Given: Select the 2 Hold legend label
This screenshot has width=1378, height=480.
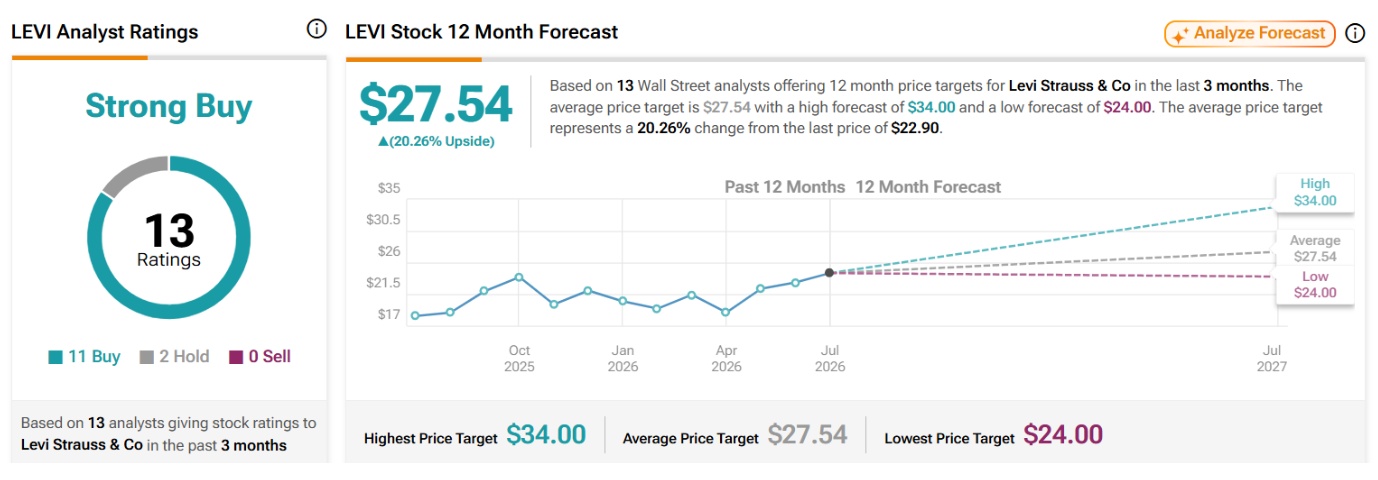Looking at the screenshot, I should [185, 357].
